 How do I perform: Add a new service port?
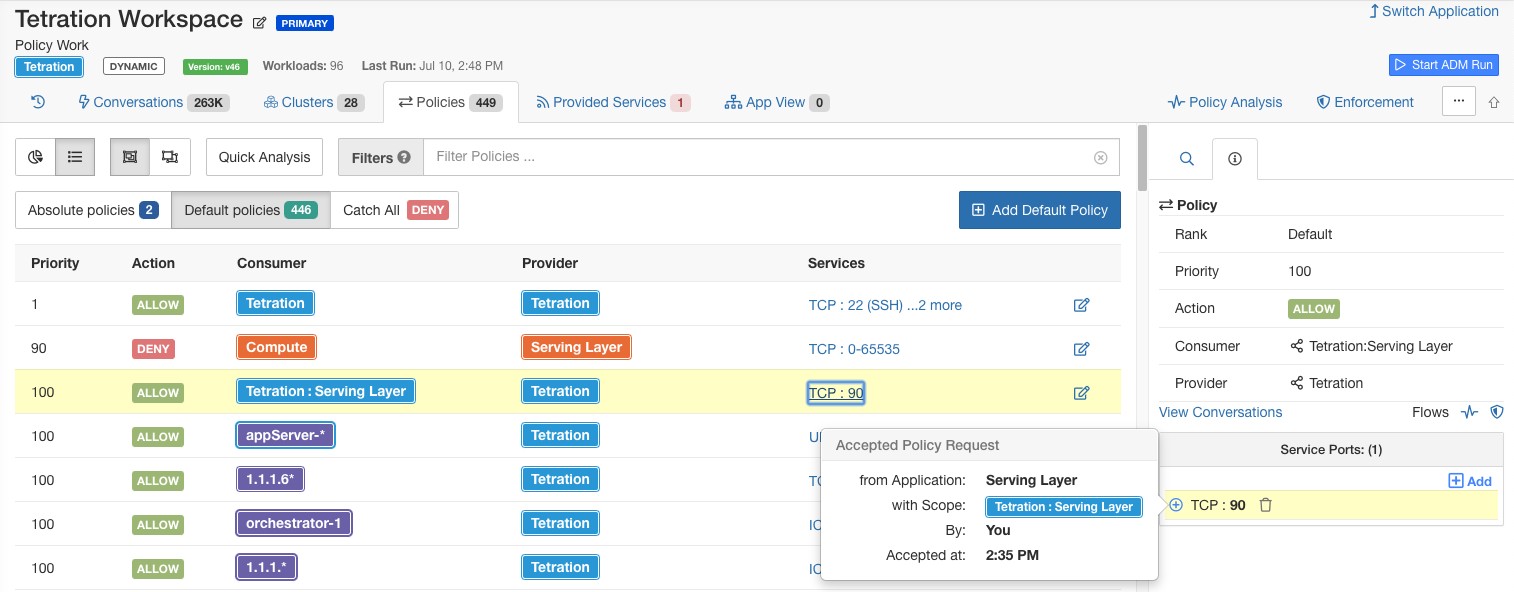pos(1470,481)
